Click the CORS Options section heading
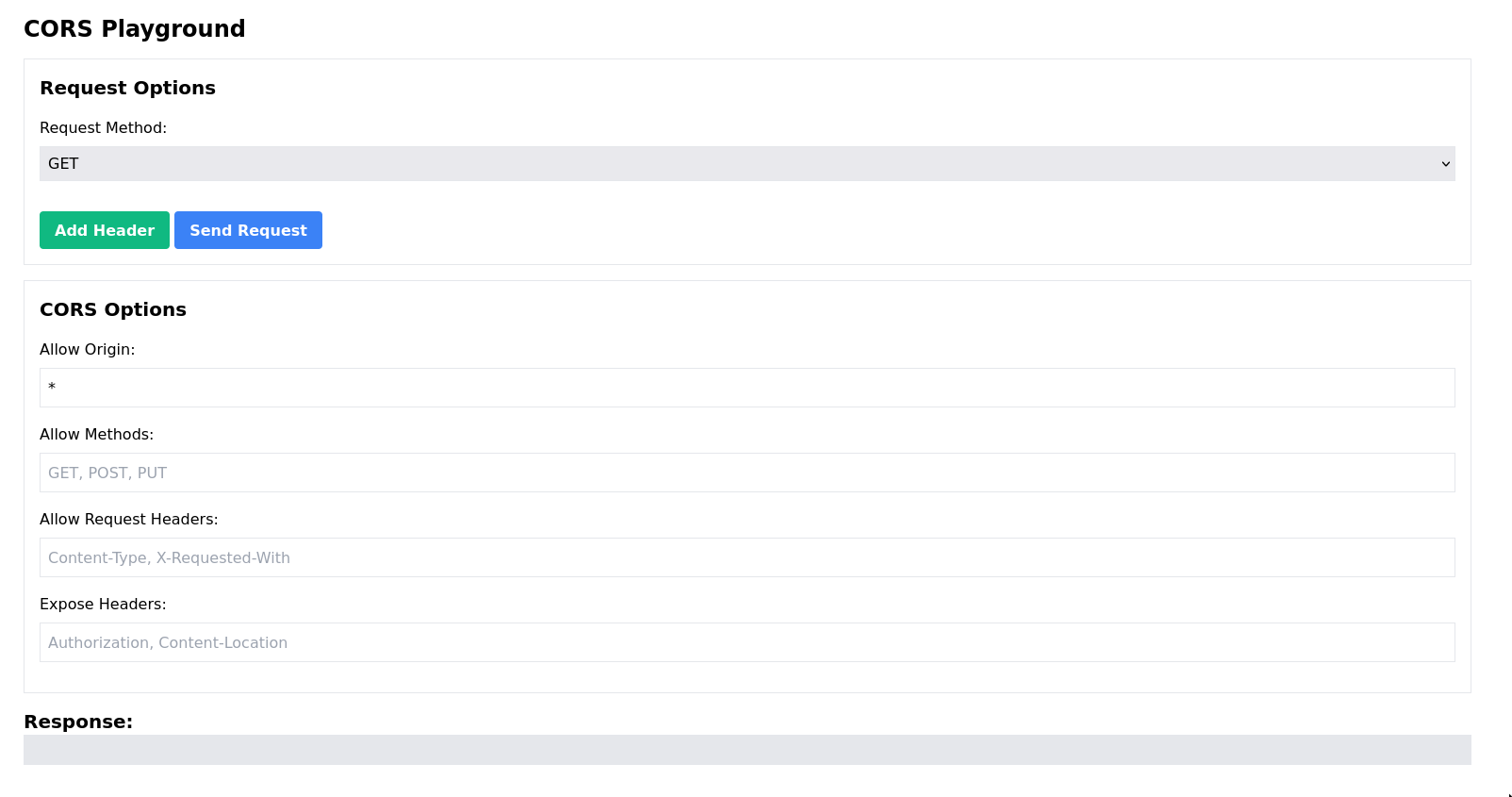 (113, 309)
